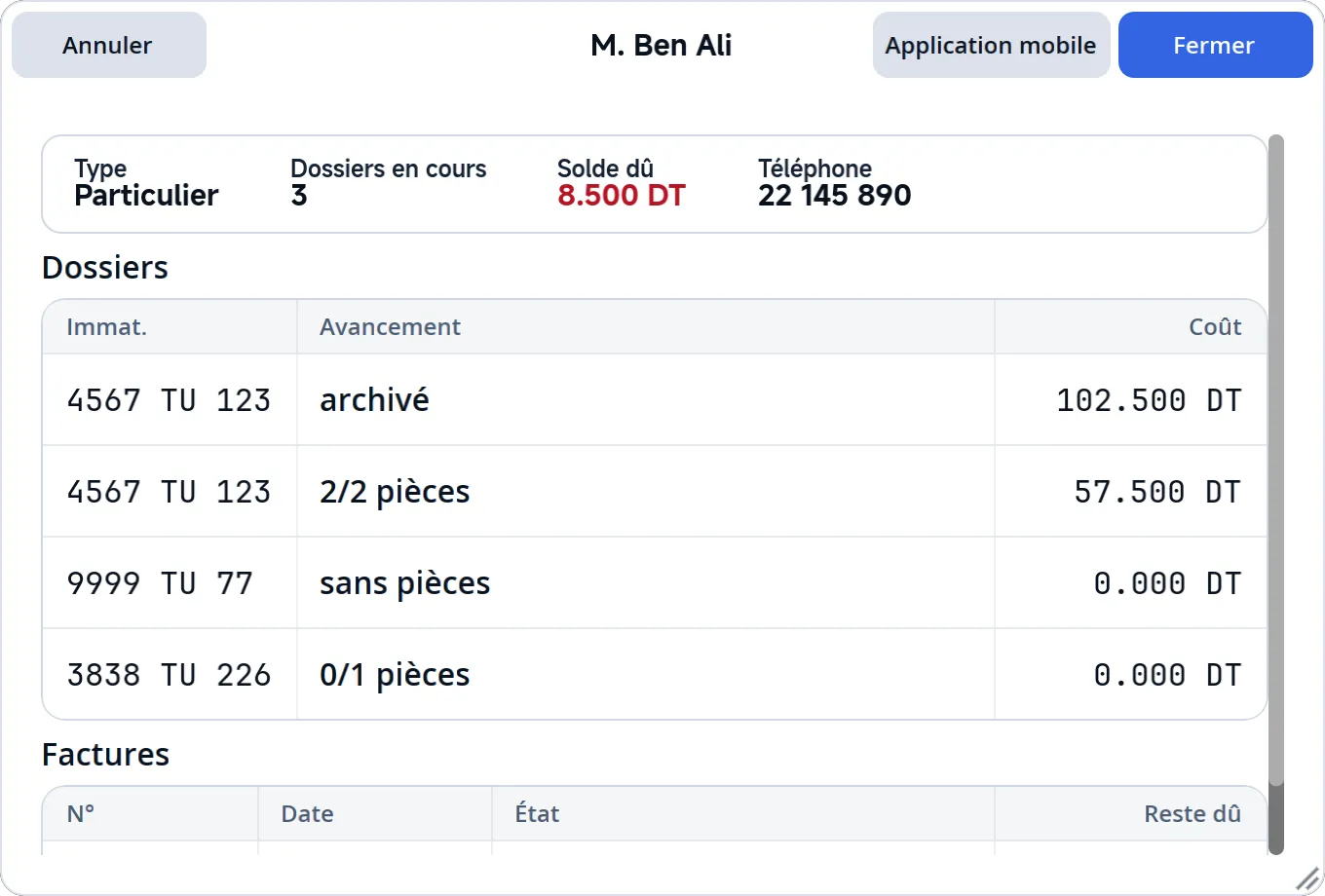
Task: Click phone number 22 145 890
Action: tap(835, 195)
